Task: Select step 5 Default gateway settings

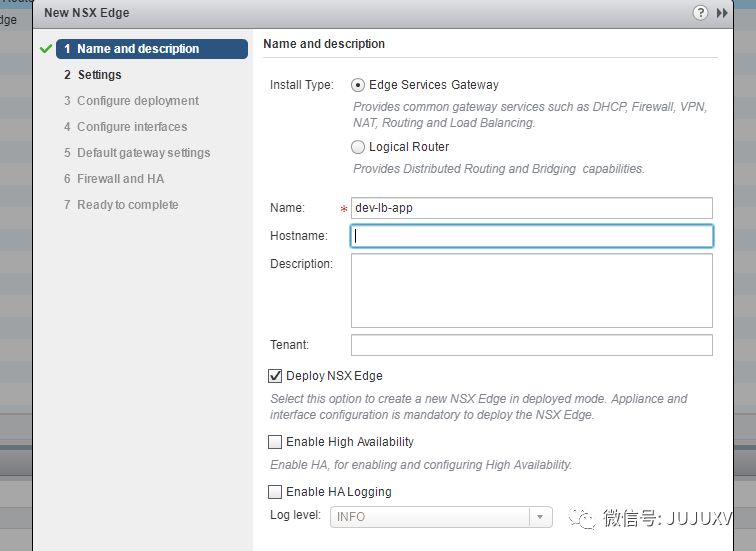Action: coord(137,153)
